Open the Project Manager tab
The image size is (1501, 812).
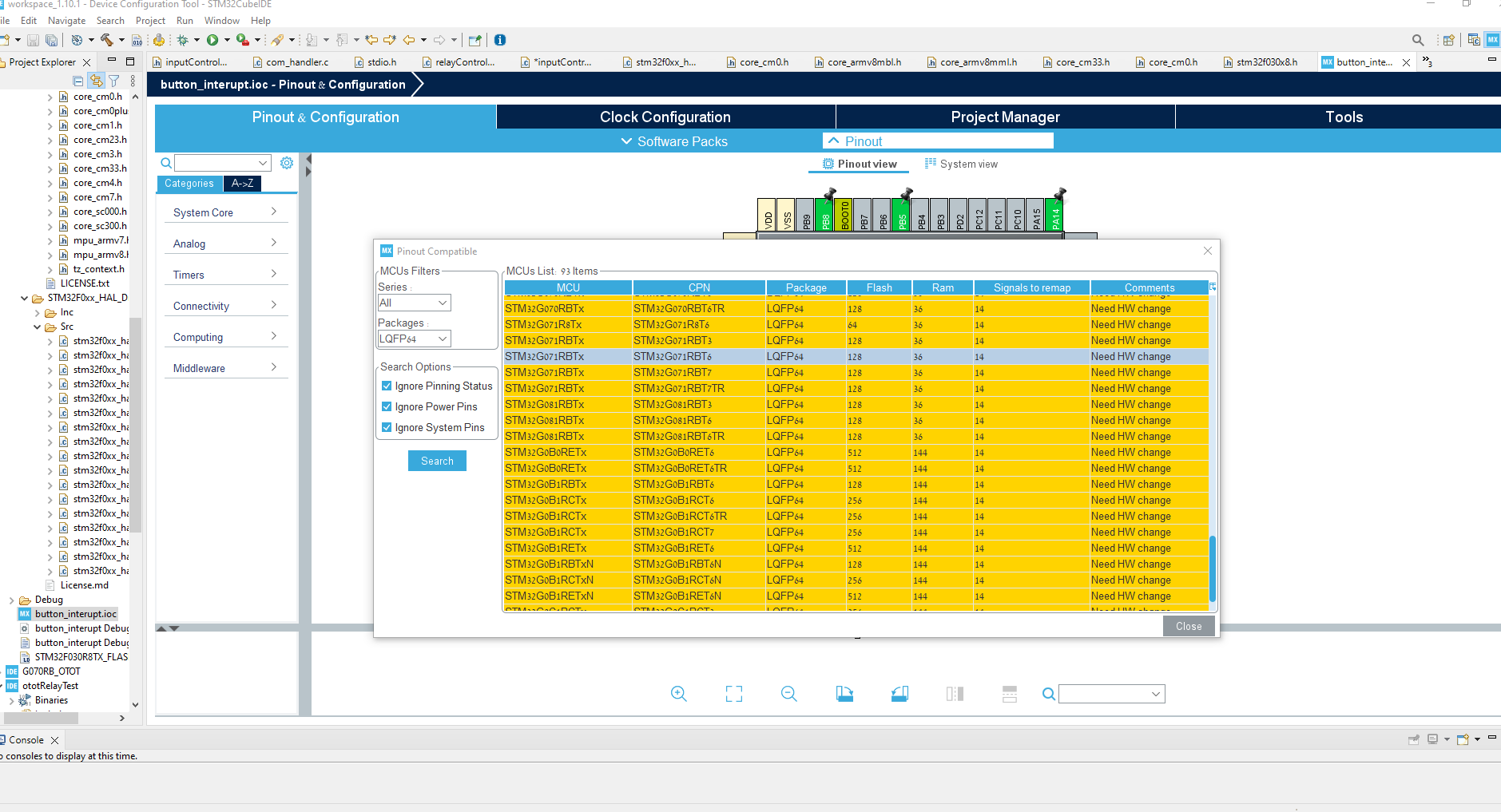tap(1004, 117)
